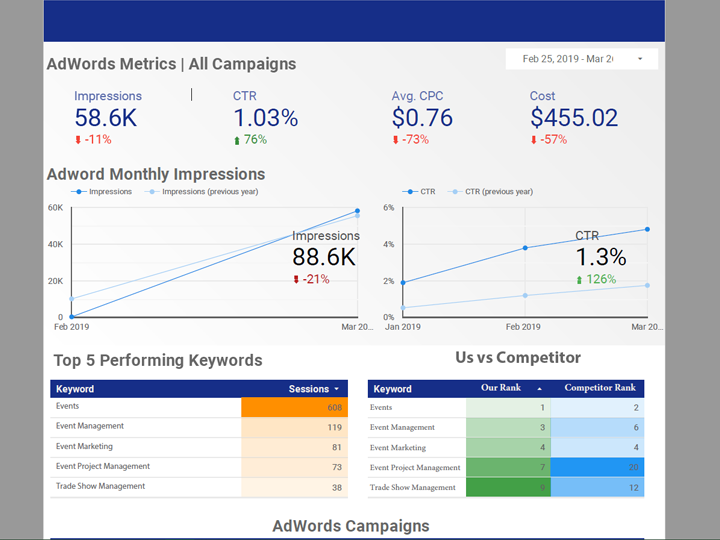Click Trade Show Management in competitor table
Screen dimensions: 720x540
pos(412,488)
